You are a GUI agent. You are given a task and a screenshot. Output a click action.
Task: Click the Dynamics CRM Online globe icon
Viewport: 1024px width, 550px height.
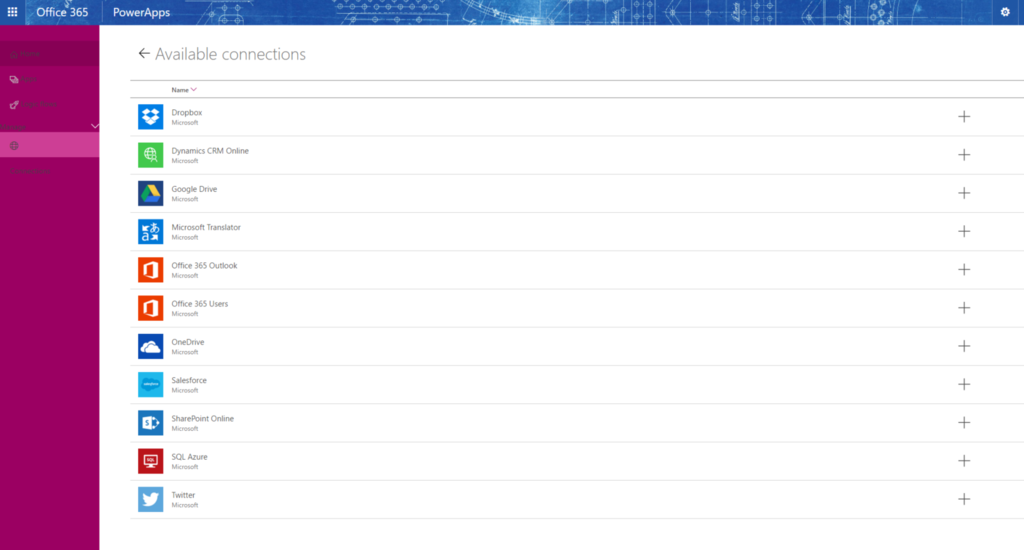click(150, 155)
